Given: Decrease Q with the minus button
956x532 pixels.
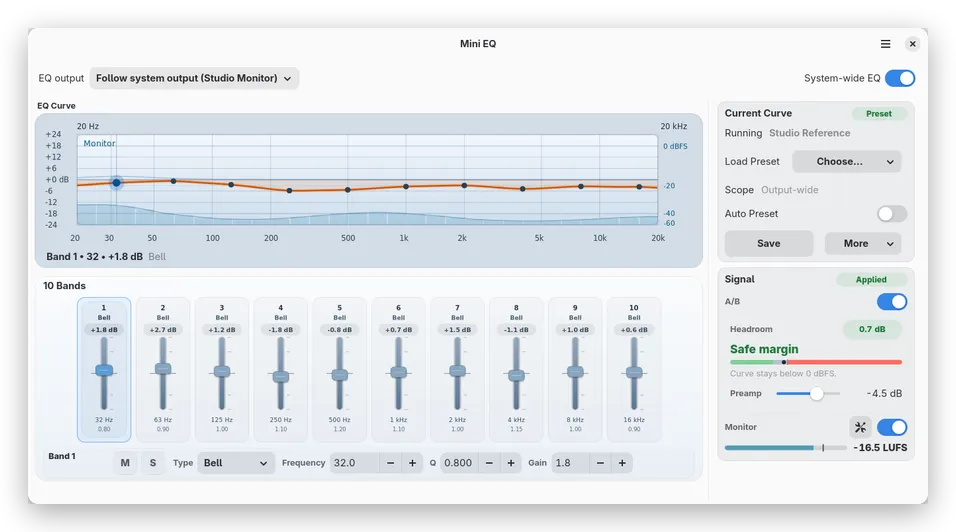Looking at the screenshot, I should pos(489,463).
